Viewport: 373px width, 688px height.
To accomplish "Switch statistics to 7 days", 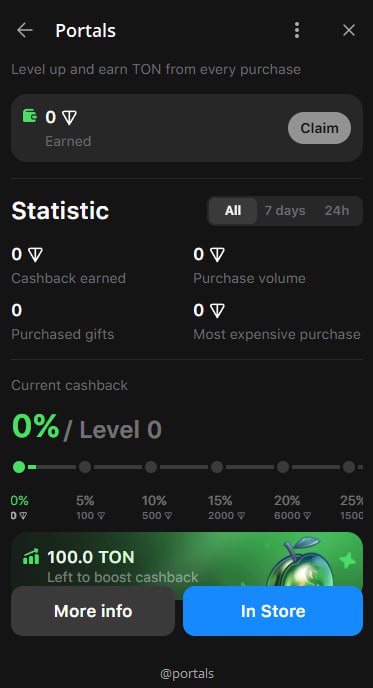I will 285,211.
